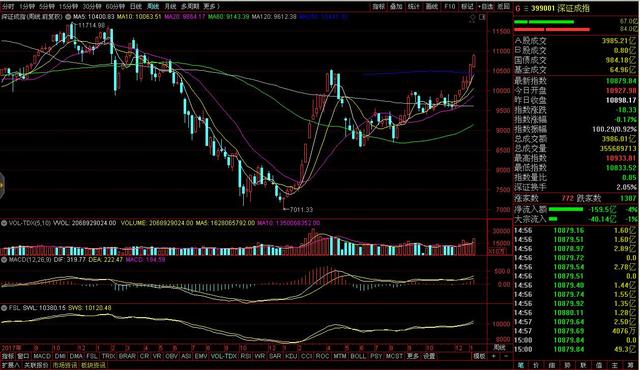Image resolution: width=640 pixels, height=370 pixels.
Task: Click the round icon before VOL-TDX panel title
Action: [x=4, y=223]
